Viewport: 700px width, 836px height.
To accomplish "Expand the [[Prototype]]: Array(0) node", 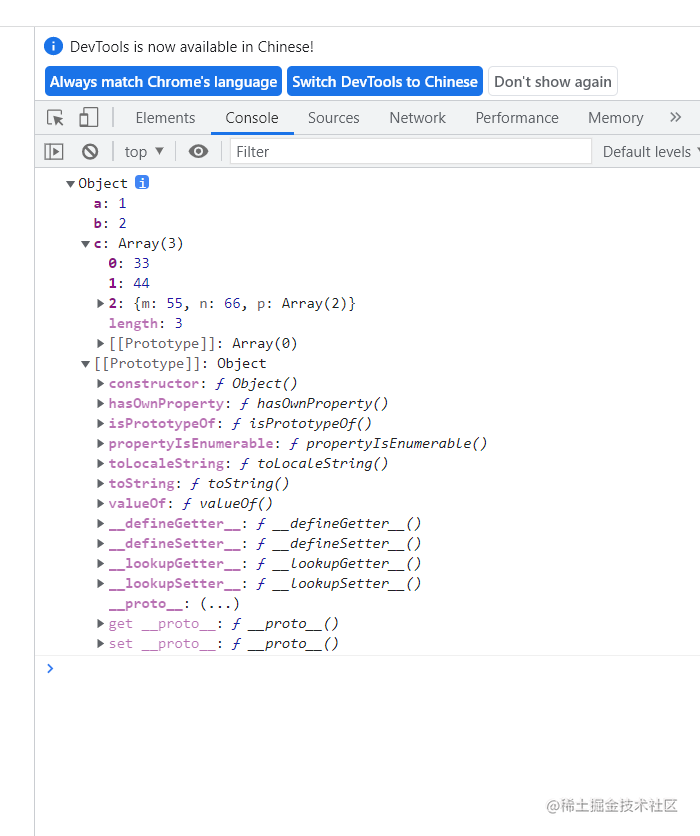I will [100, 343].
